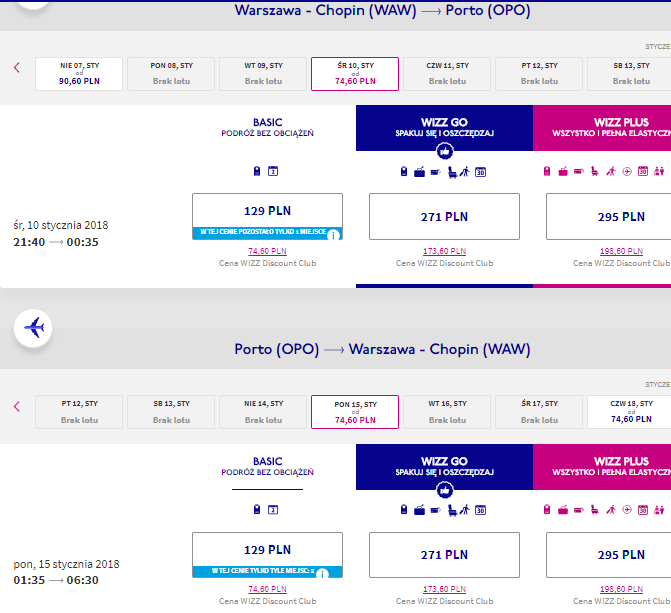Click outbound time text 21:40 → 00:35
The image size is (671, 613).
(56, 242)
